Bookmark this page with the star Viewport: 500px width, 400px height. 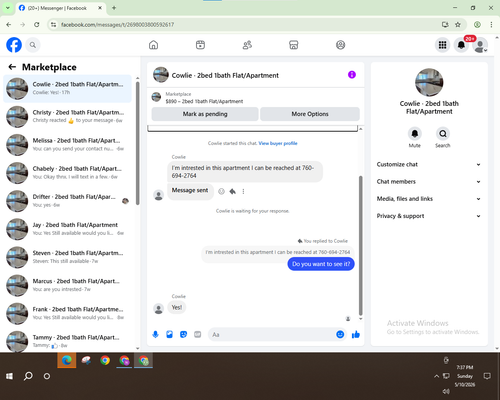coord(458,25)
